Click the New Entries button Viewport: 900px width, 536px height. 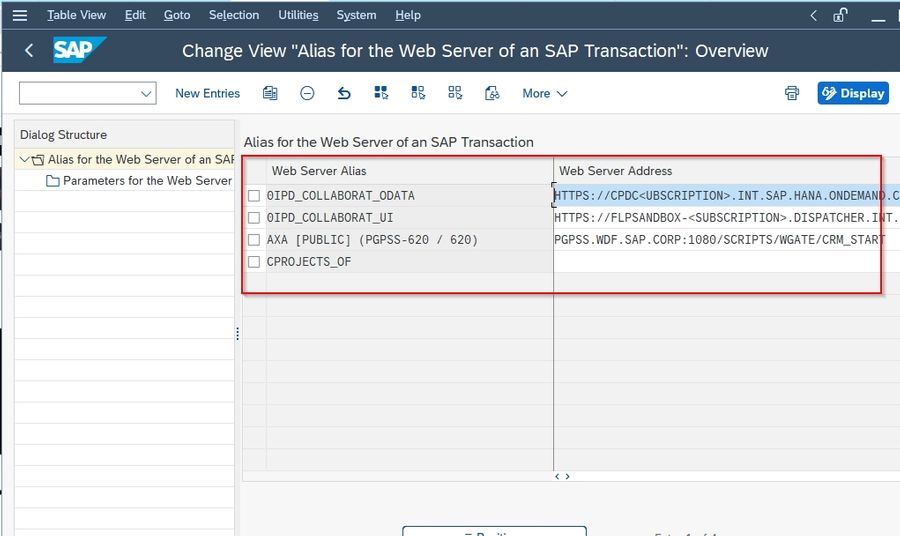click(207, 93)
